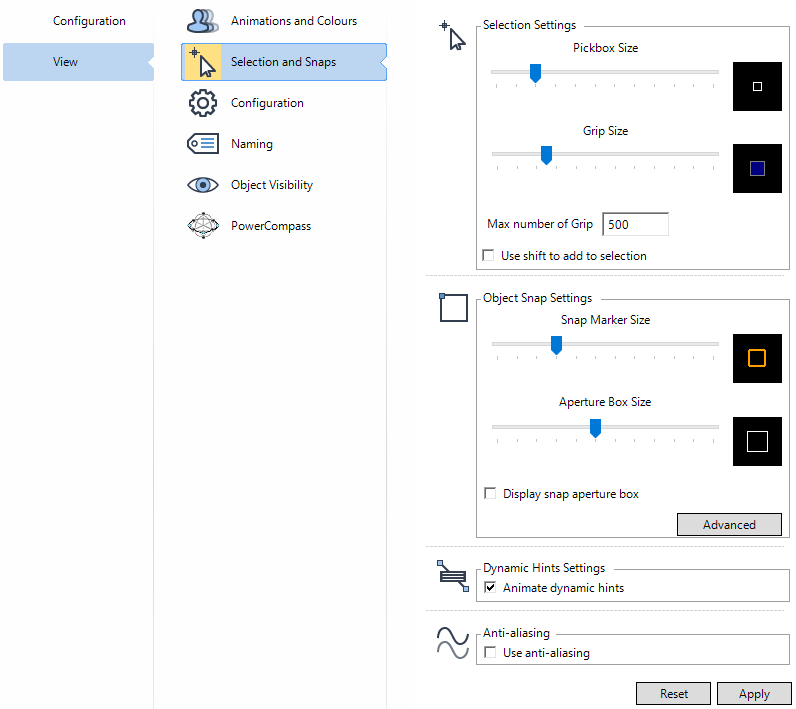The width and height of the screenshot is (796, 709).
Task: Click the Advanced button
Action: (729, 525)
